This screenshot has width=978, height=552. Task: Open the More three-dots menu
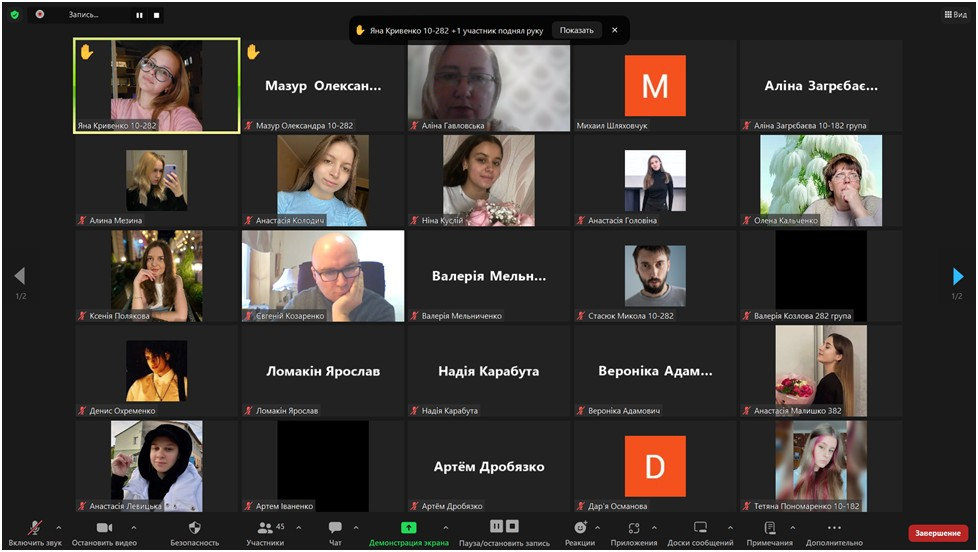point(834,528)
